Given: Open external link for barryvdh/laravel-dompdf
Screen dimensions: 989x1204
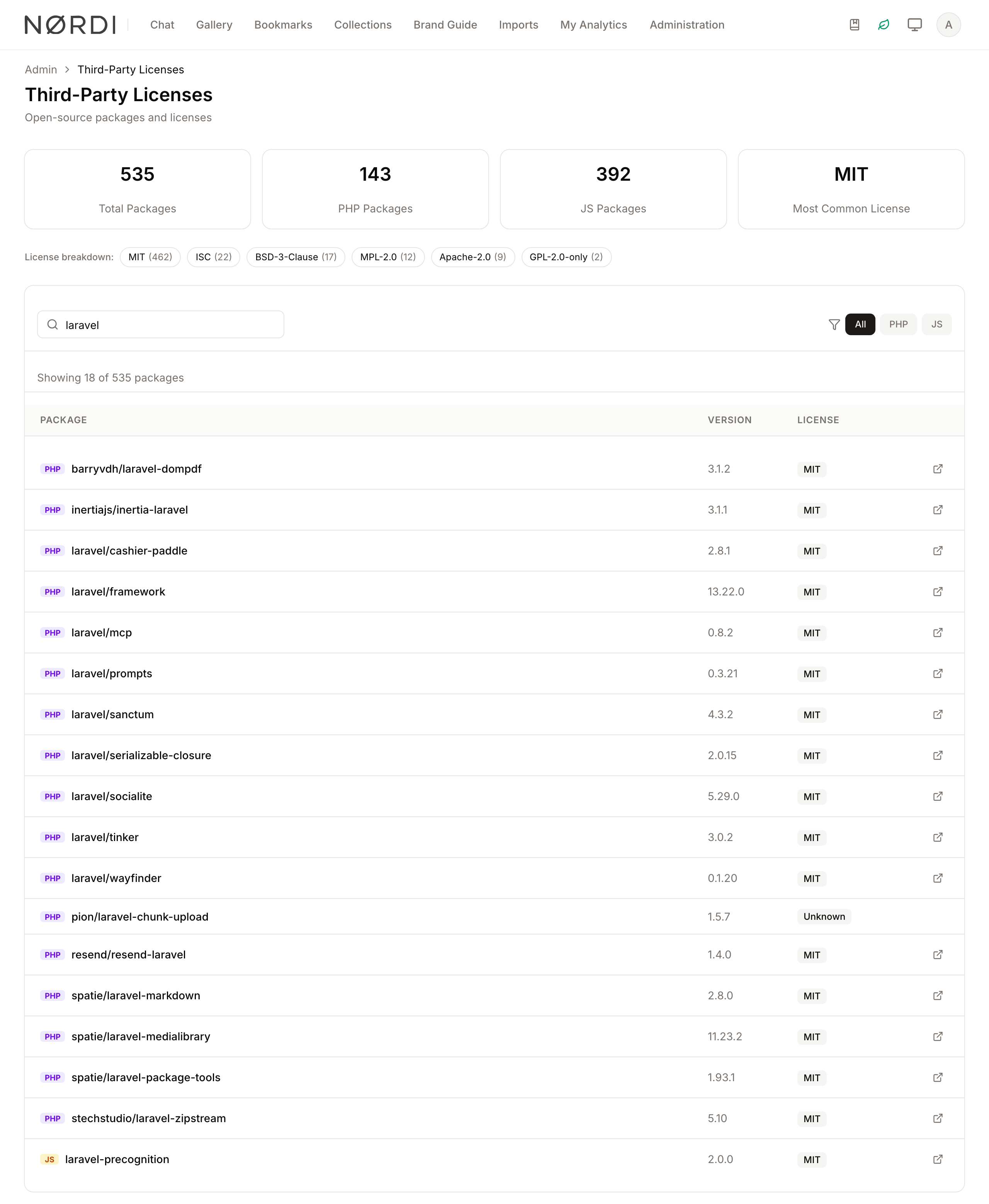Looking at the screenshot, I should pyautogui.click(x=938, y=468).
